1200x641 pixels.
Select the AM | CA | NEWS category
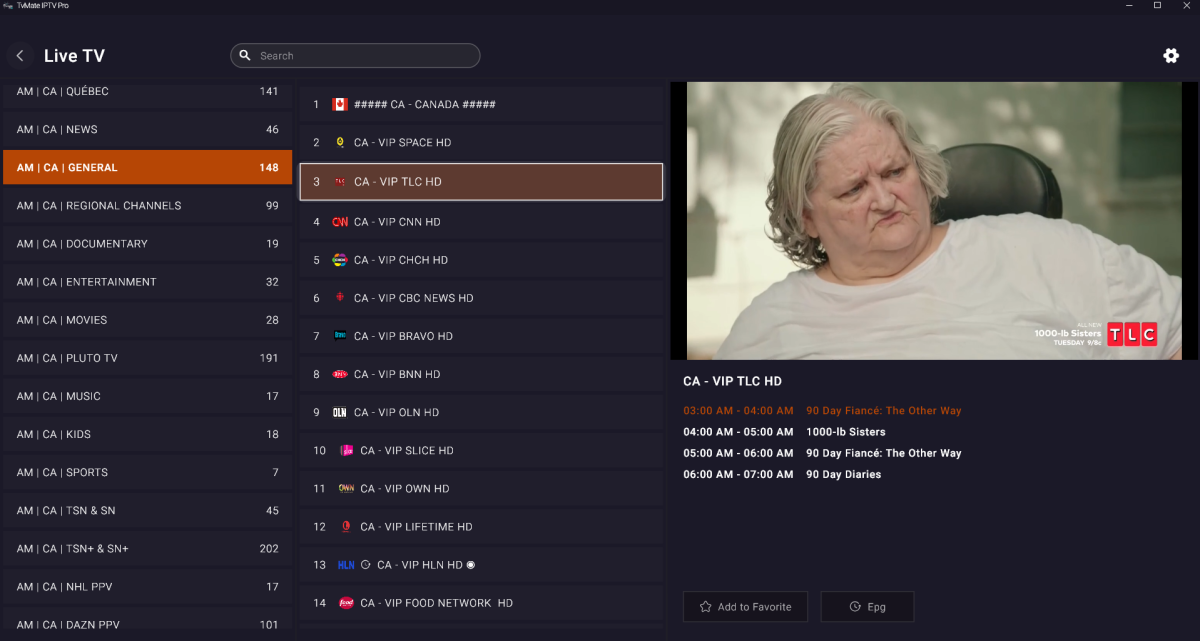pyautogui.click(x=147, y=130)
